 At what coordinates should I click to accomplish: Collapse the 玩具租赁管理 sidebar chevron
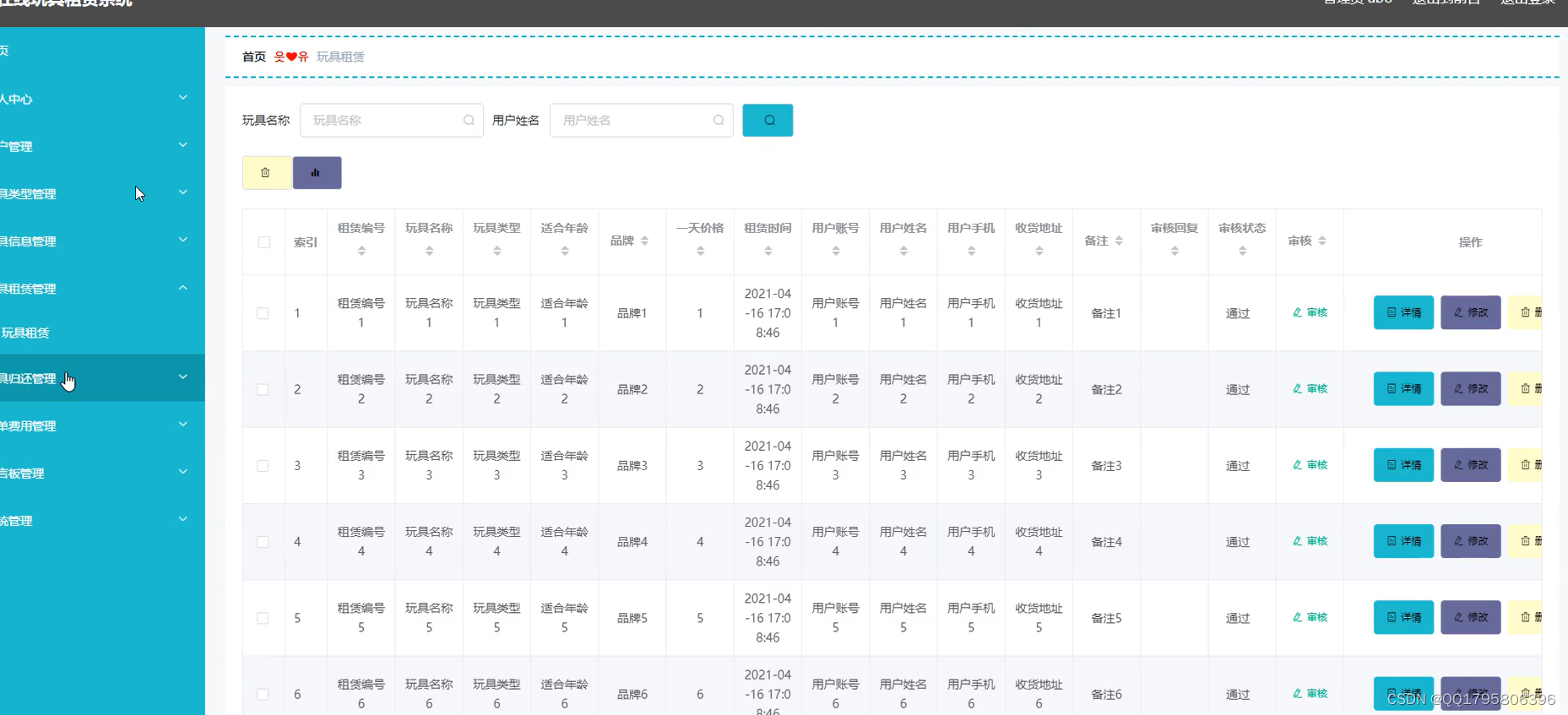pos(183,288)
